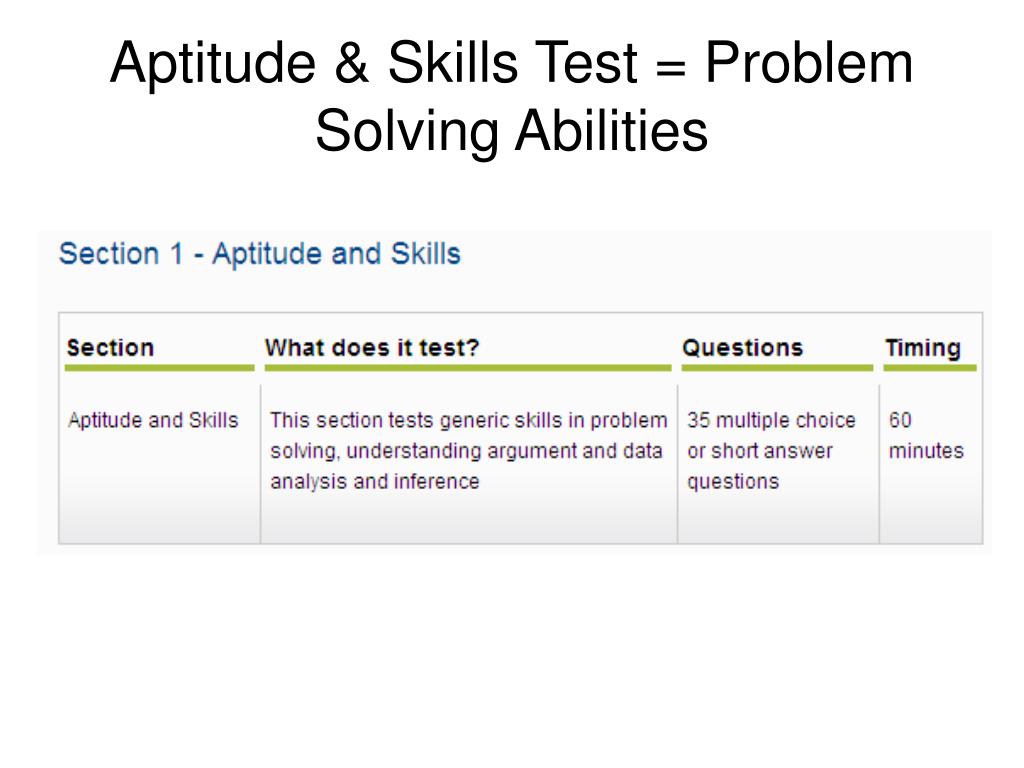Click the green bar under "What does it test?"
The image size is (1024, 768).
tap(468, 368)
